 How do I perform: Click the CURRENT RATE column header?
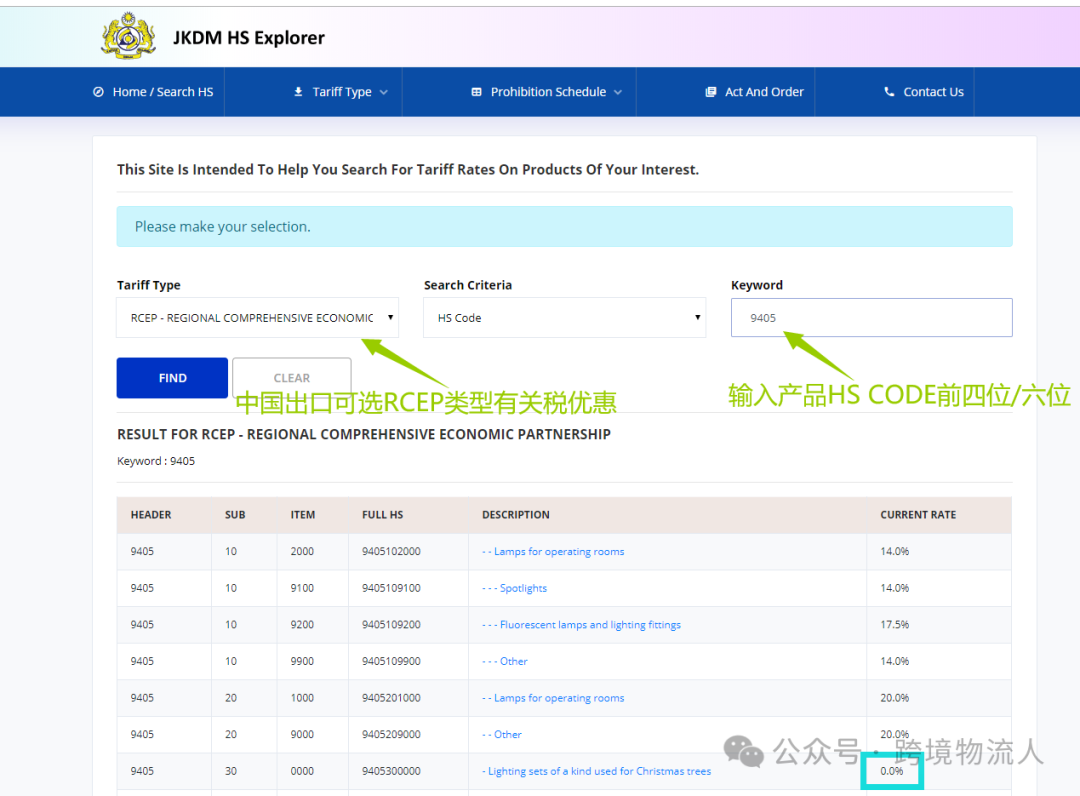[x=918, y=514]
